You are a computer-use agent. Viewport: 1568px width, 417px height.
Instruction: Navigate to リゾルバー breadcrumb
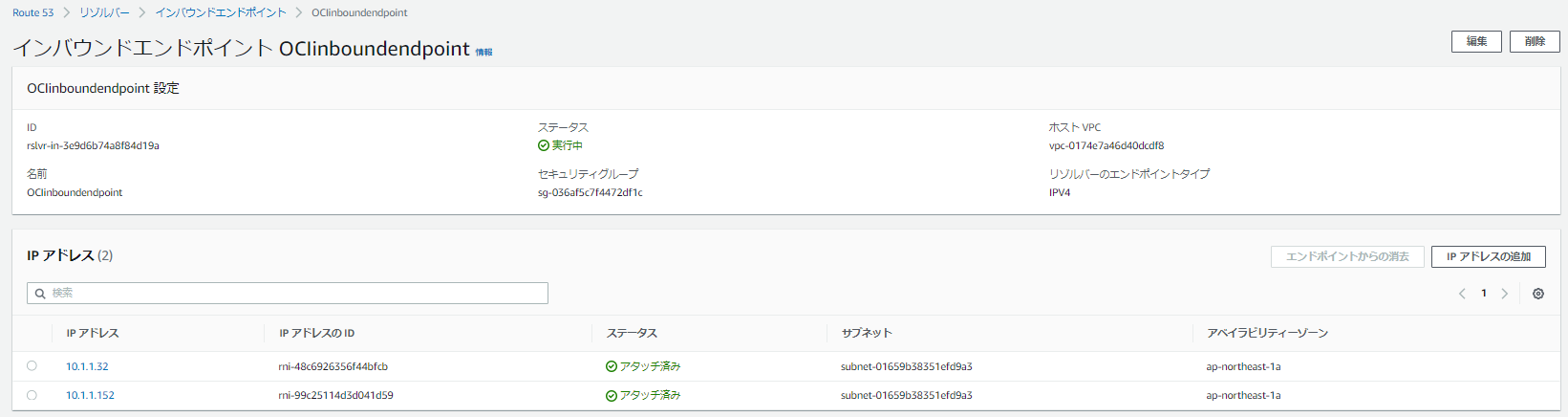point(104,12)
